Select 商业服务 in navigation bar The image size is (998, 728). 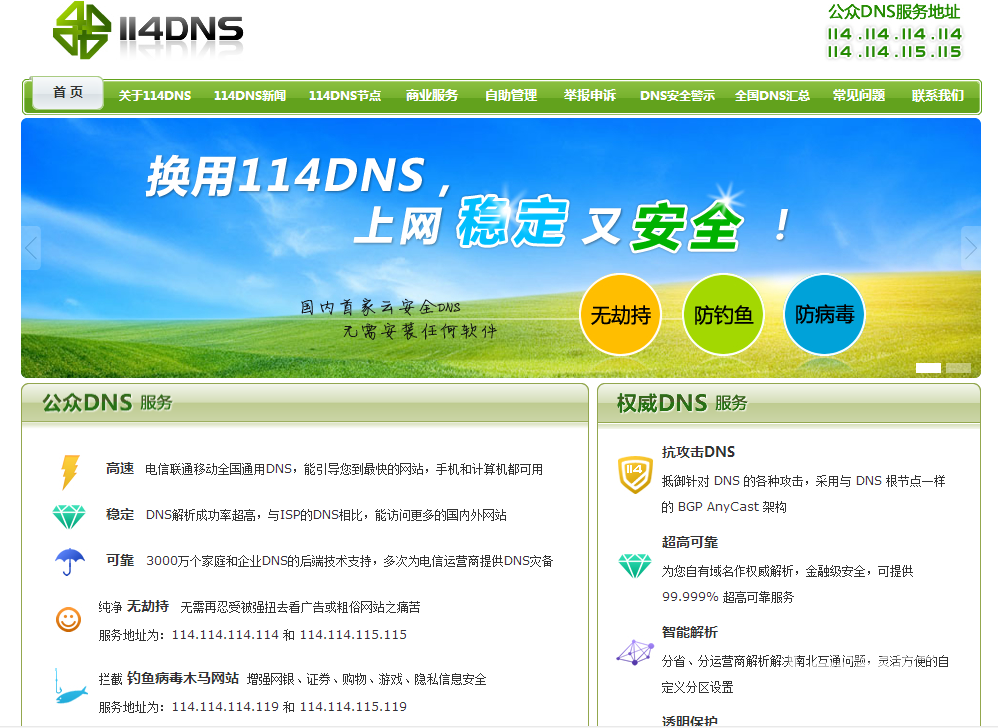tap(432, 95)
